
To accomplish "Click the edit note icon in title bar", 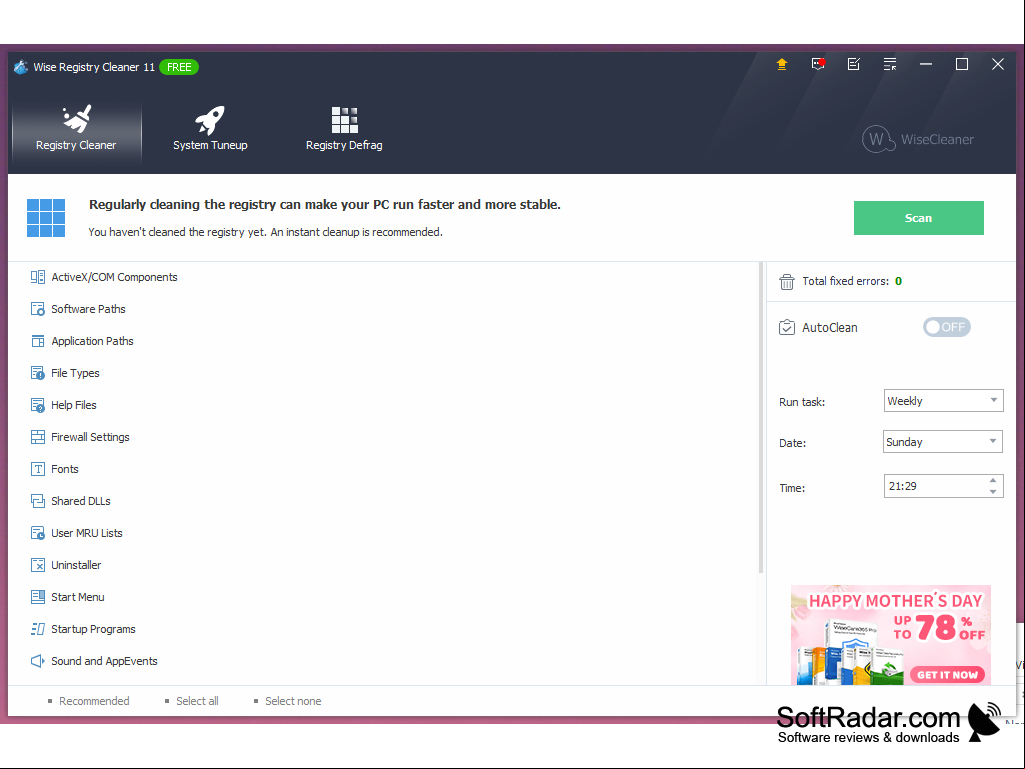I will click(x=854, y=64).
